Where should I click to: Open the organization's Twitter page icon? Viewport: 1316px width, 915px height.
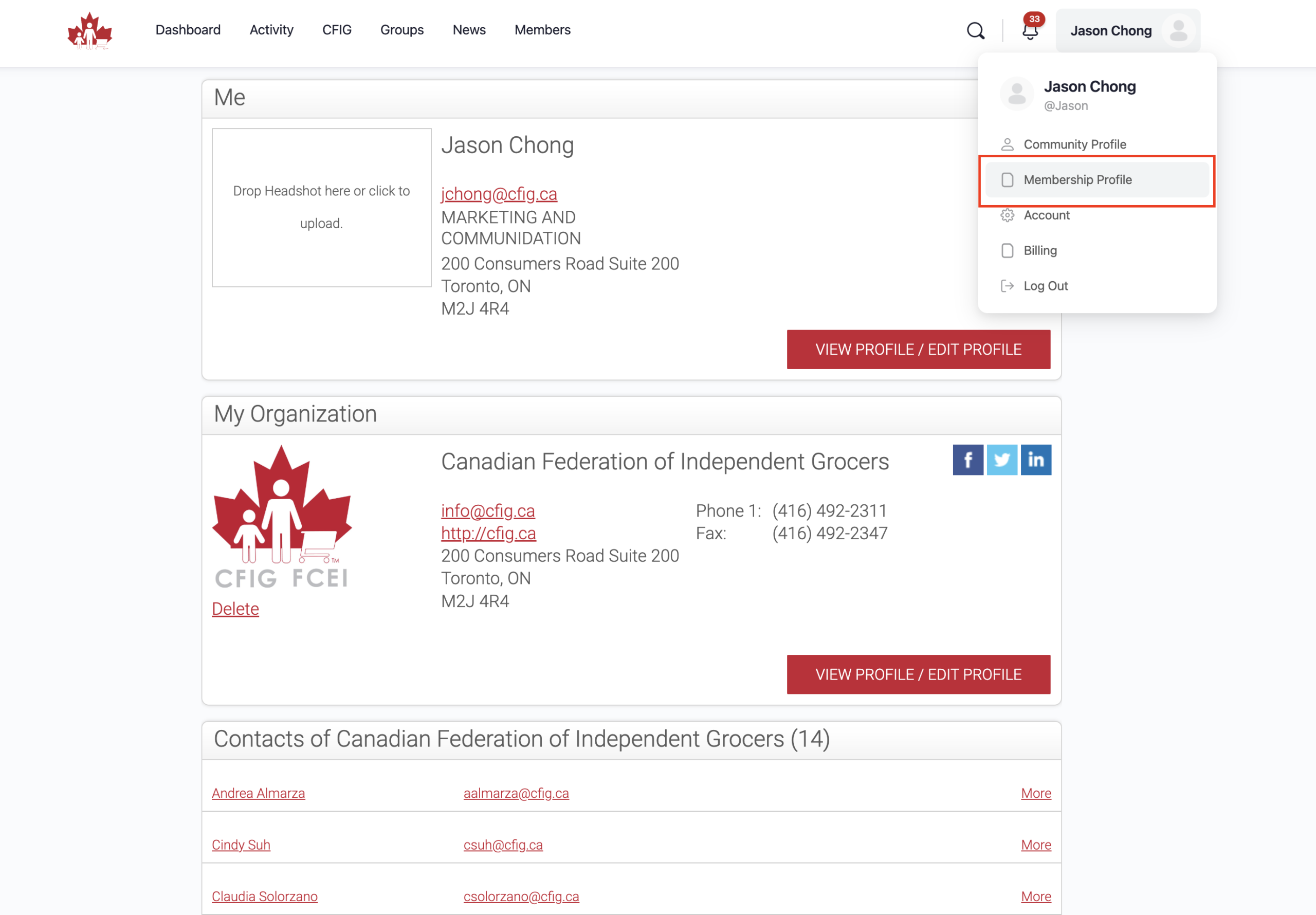[1002, 460]
